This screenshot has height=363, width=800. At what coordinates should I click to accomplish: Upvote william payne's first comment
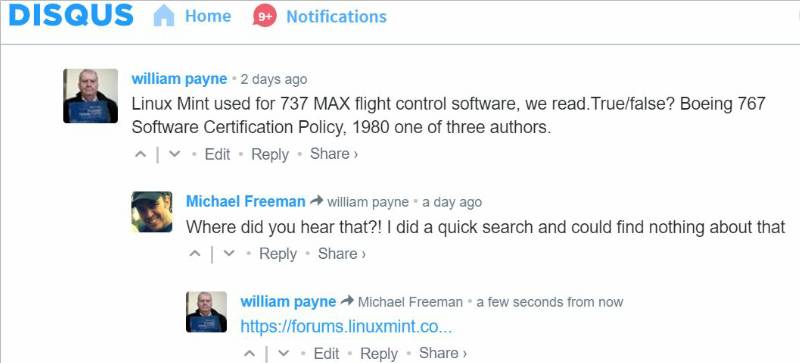coord(140,154)
